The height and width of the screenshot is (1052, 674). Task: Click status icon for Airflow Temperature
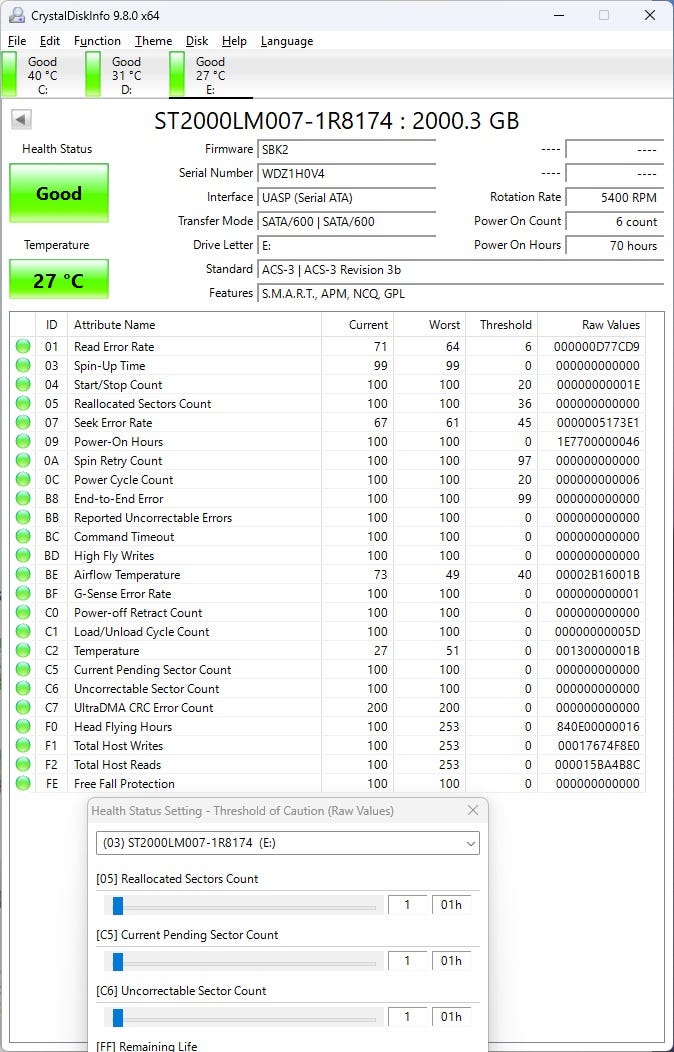23,574
